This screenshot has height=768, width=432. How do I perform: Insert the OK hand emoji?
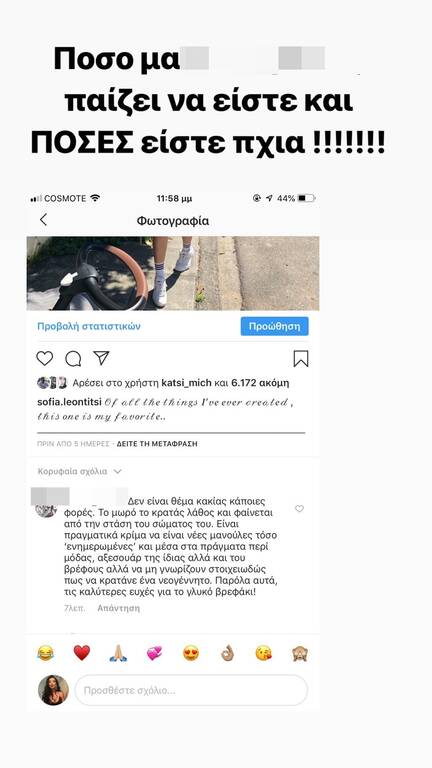tap(227, 653)
